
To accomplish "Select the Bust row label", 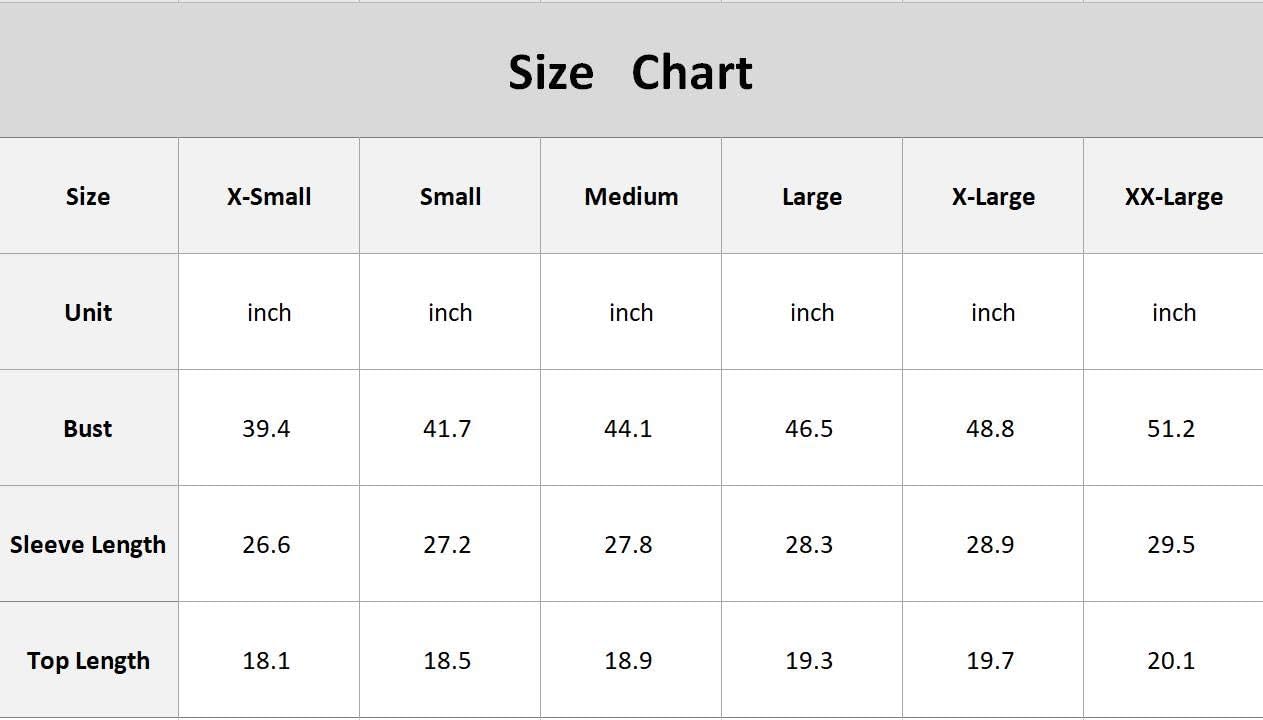I will point(89,428).
